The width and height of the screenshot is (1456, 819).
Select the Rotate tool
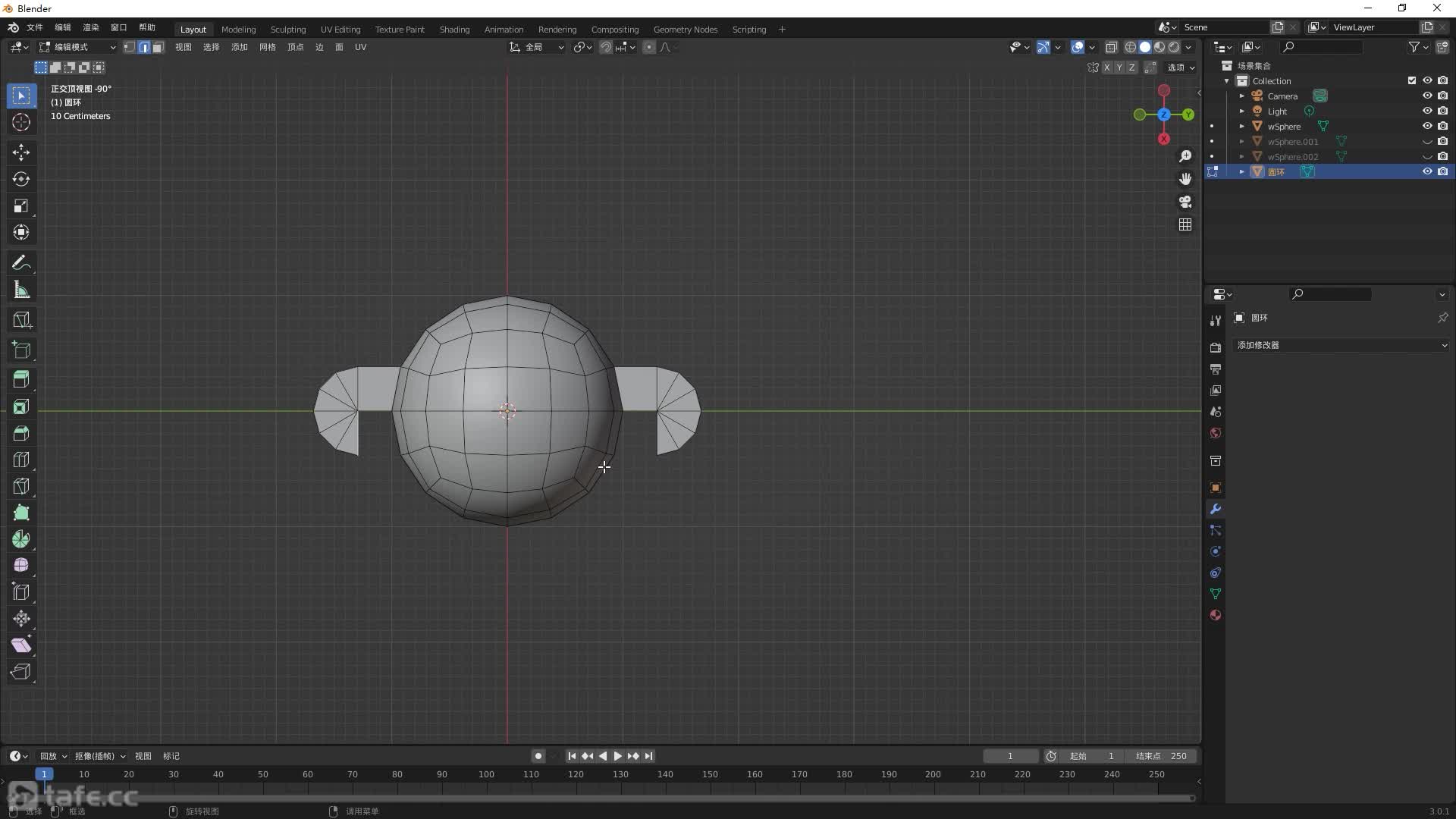[21, 179]
